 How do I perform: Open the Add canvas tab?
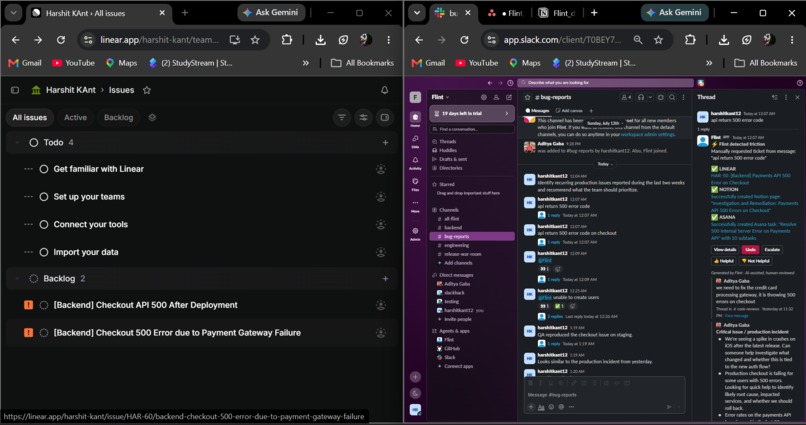click(569, 110)
